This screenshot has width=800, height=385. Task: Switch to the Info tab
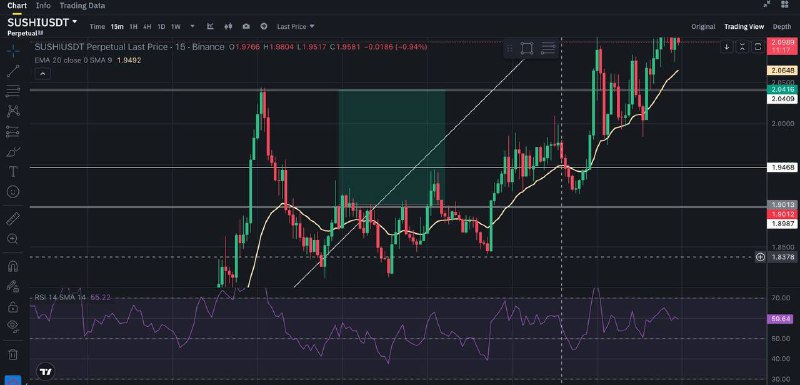tap(43, 6)
